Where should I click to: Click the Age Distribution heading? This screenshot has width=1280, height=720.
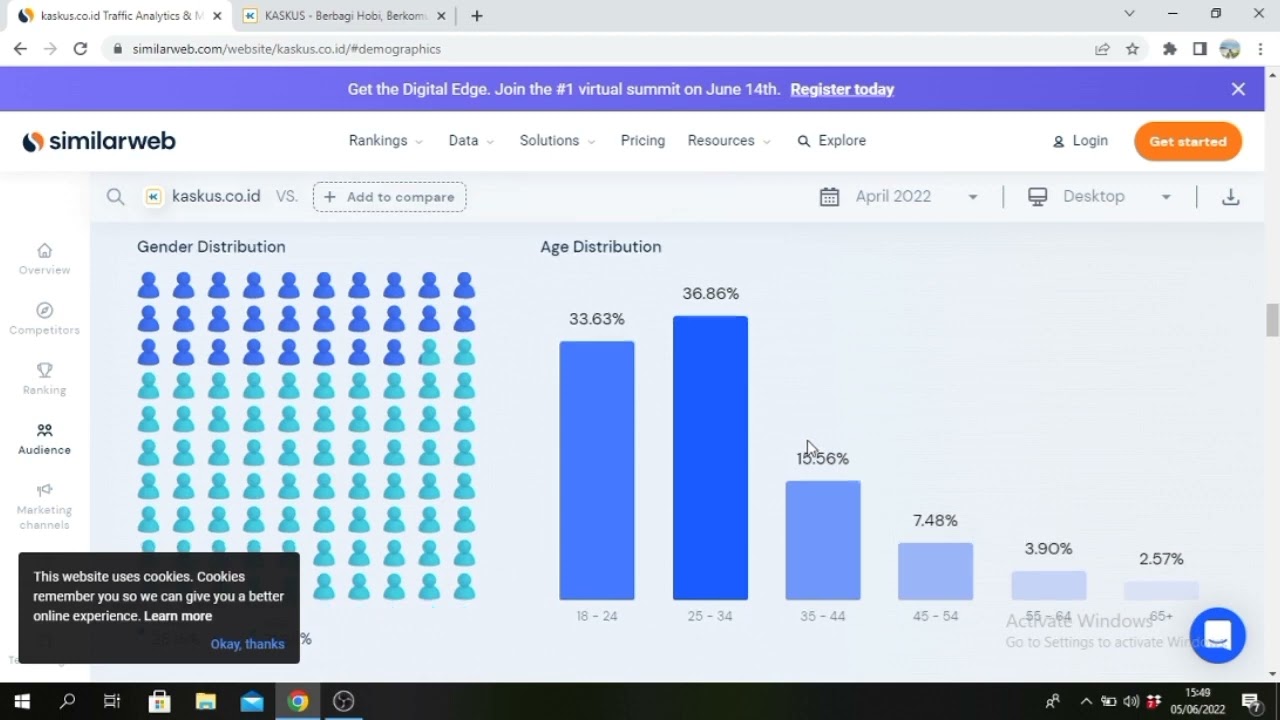point(601,247)
